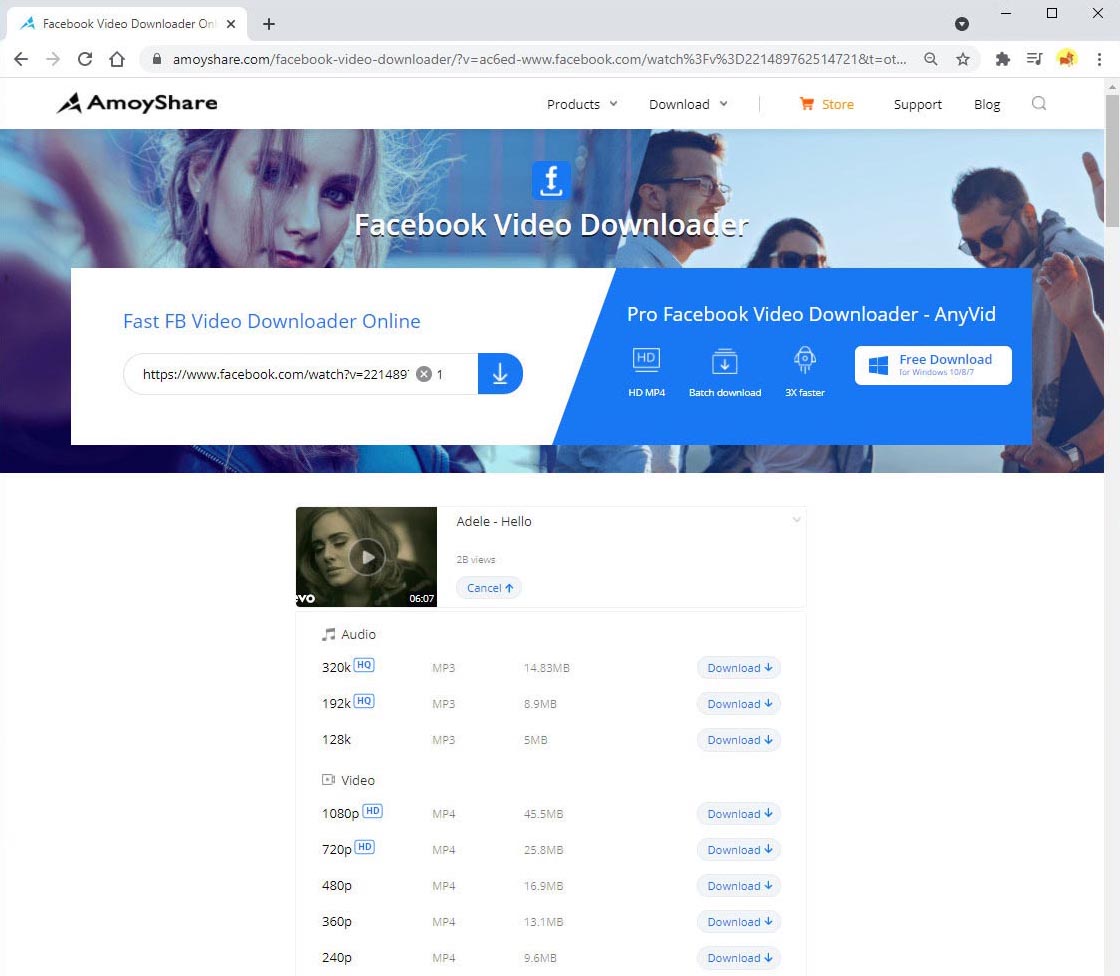Click the 14.83MB file size text
The image size is (1120, 976).
[x=546, y=668]
